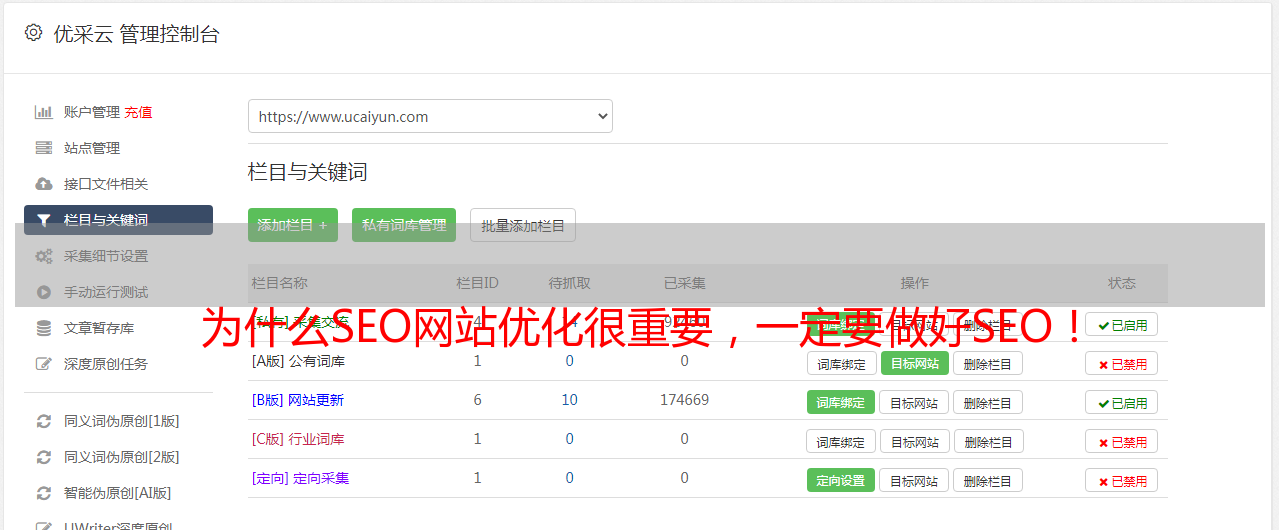Toggle 已禁用 status for [A版] 公有词库

(x=1122, y=363)
